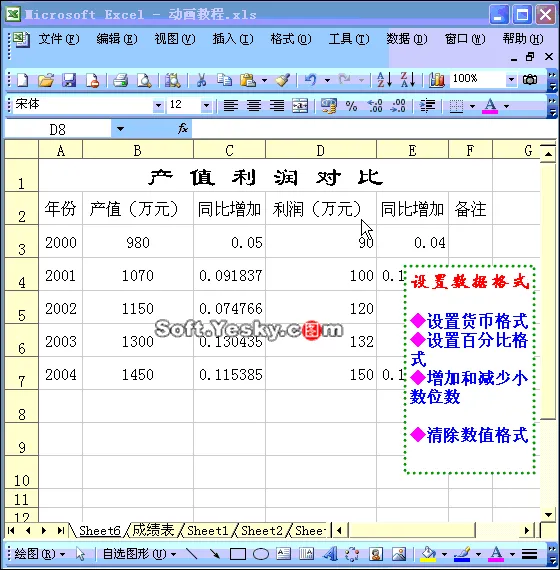The image size is (560, 570).
Task: Click the Insert Function fx button
Action: click(x=183, y=128)
